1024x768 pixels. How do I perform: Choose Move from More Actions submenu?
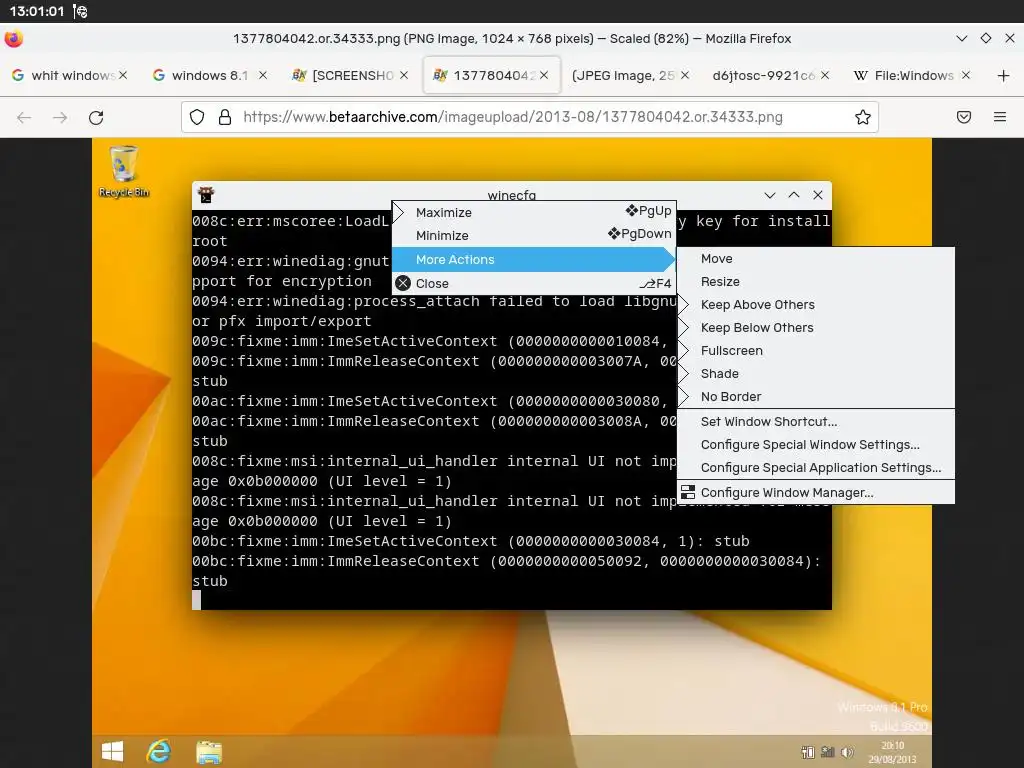pos(816,259)
